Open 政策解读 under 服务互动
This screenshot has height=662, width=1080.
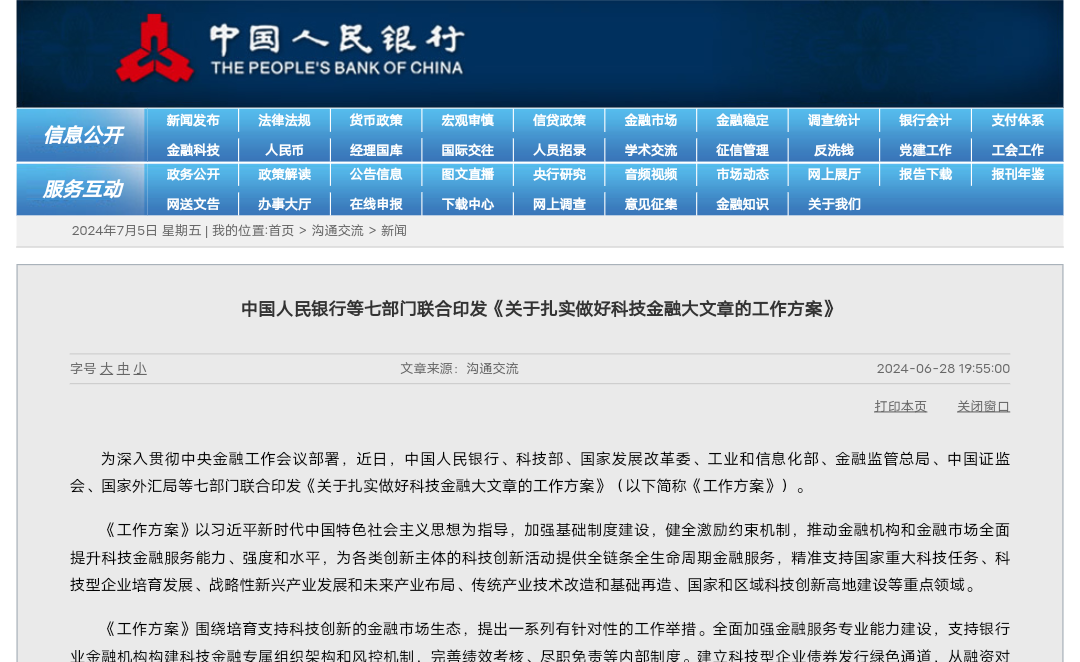coord(284,174)
